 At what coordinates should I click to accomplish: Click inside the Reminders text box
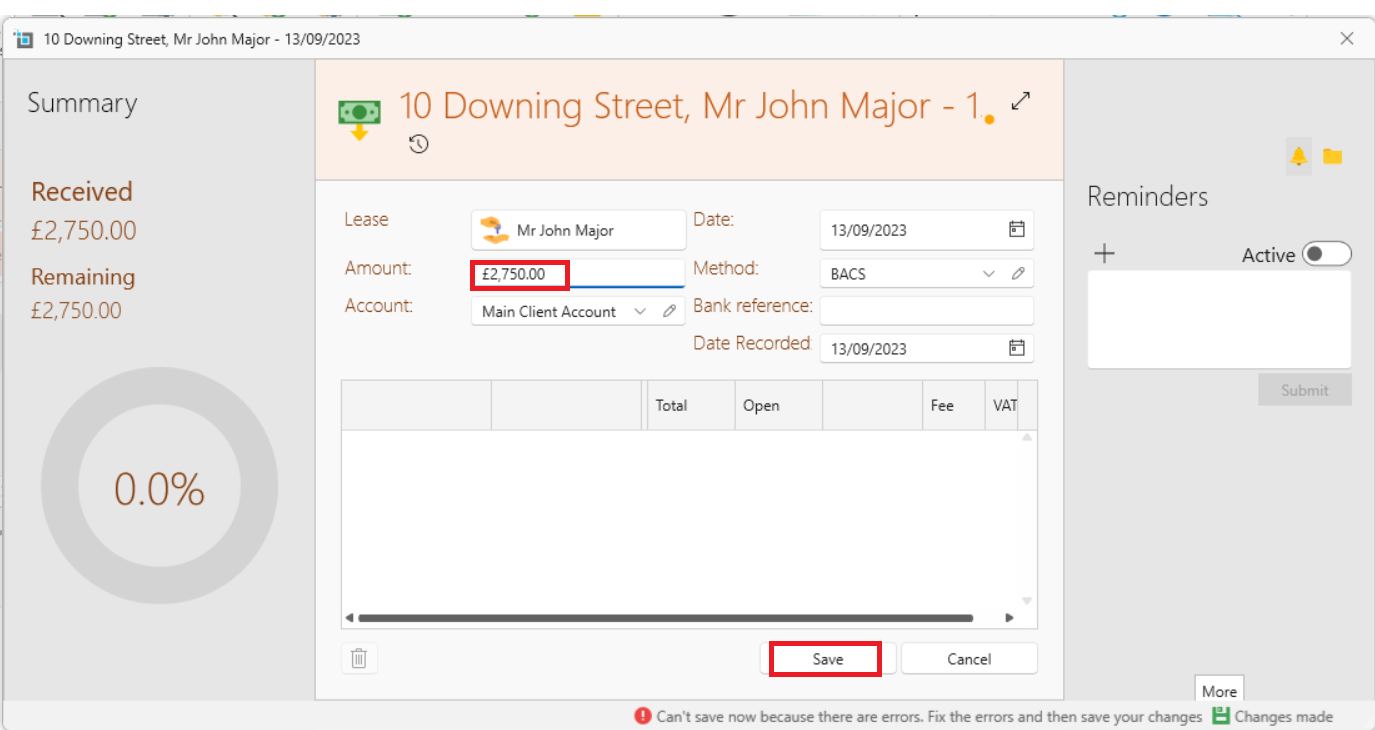1219,319
